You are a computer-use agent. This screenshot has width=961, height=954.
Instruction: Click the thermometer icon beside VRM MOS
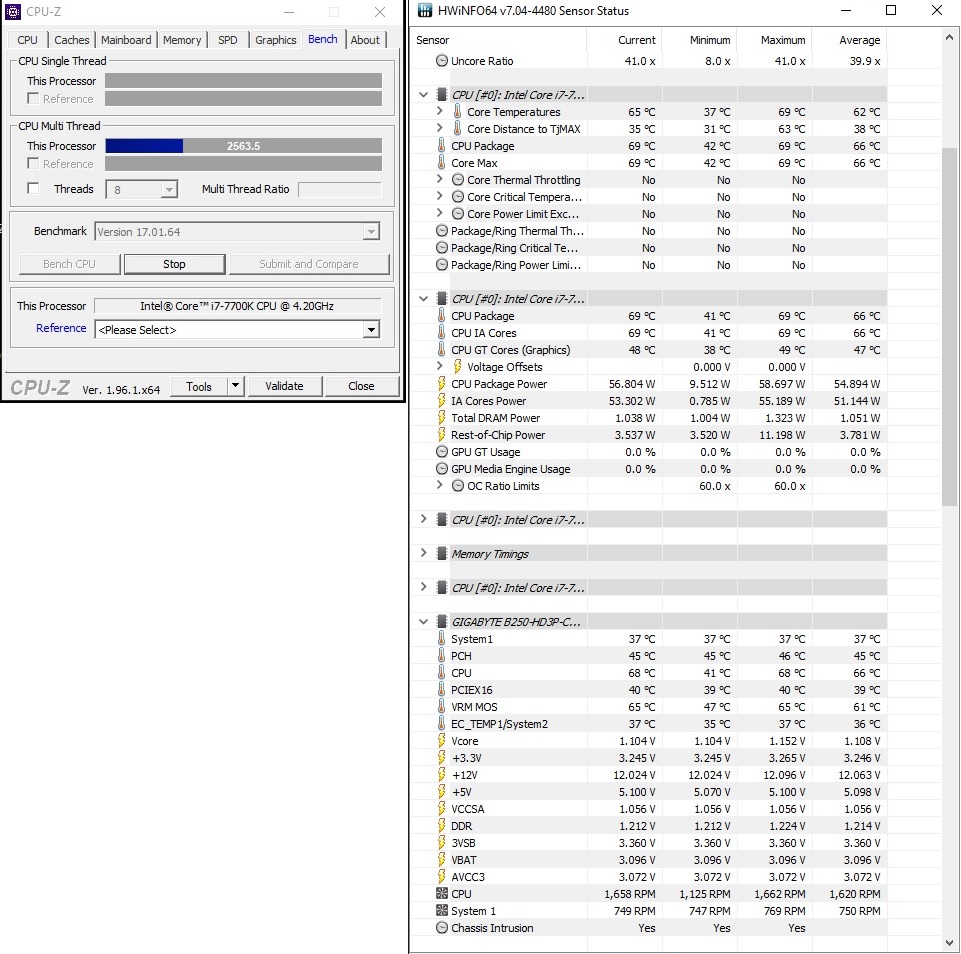coord(441,706)
